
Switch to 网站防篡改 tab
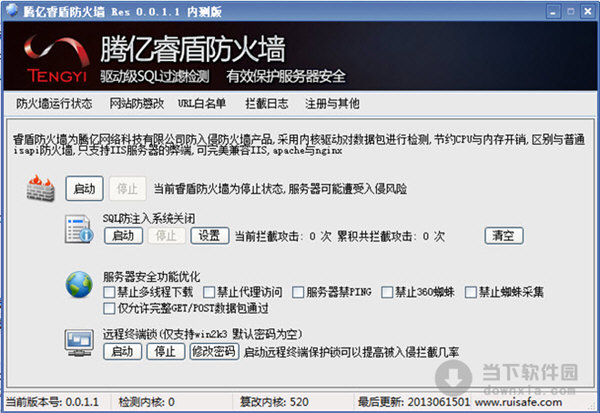[x=137, y=103]
